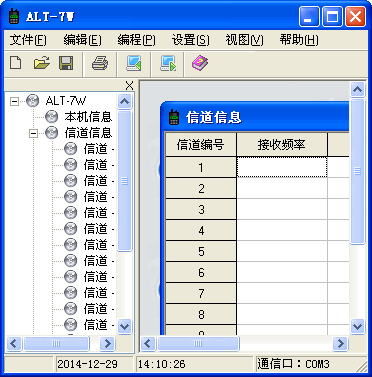372x377 pixels.
Task: Open the 帮助(H) menu
Action: 299,40
